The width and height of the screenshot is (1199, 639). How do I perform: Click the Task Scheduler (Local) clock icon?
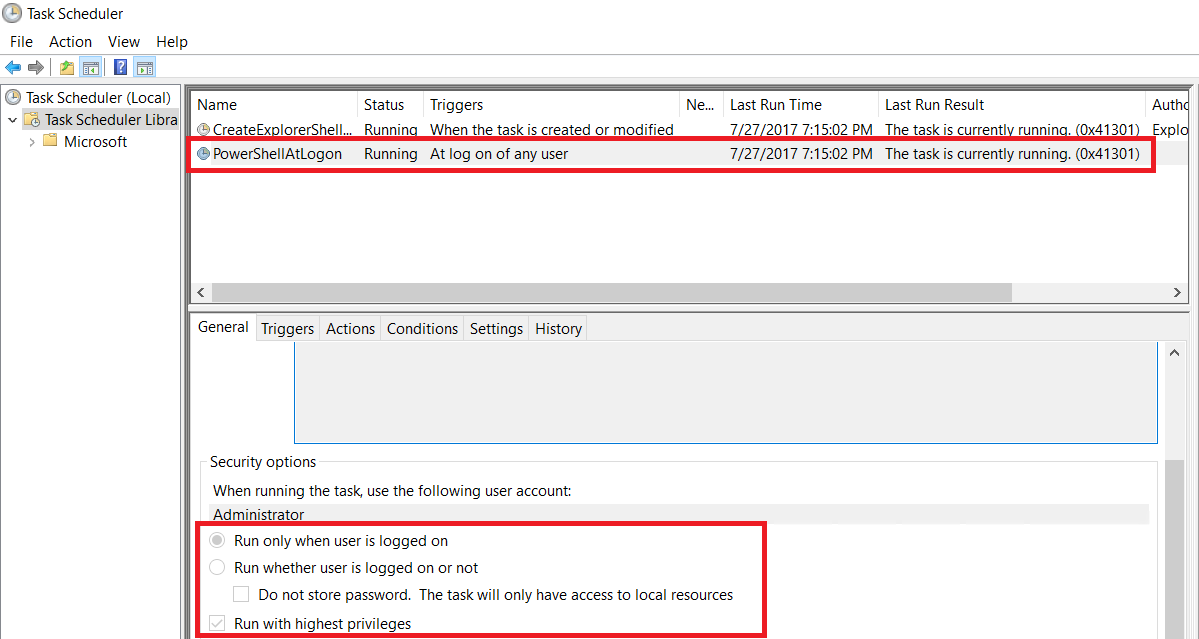(x=12, y=97)
